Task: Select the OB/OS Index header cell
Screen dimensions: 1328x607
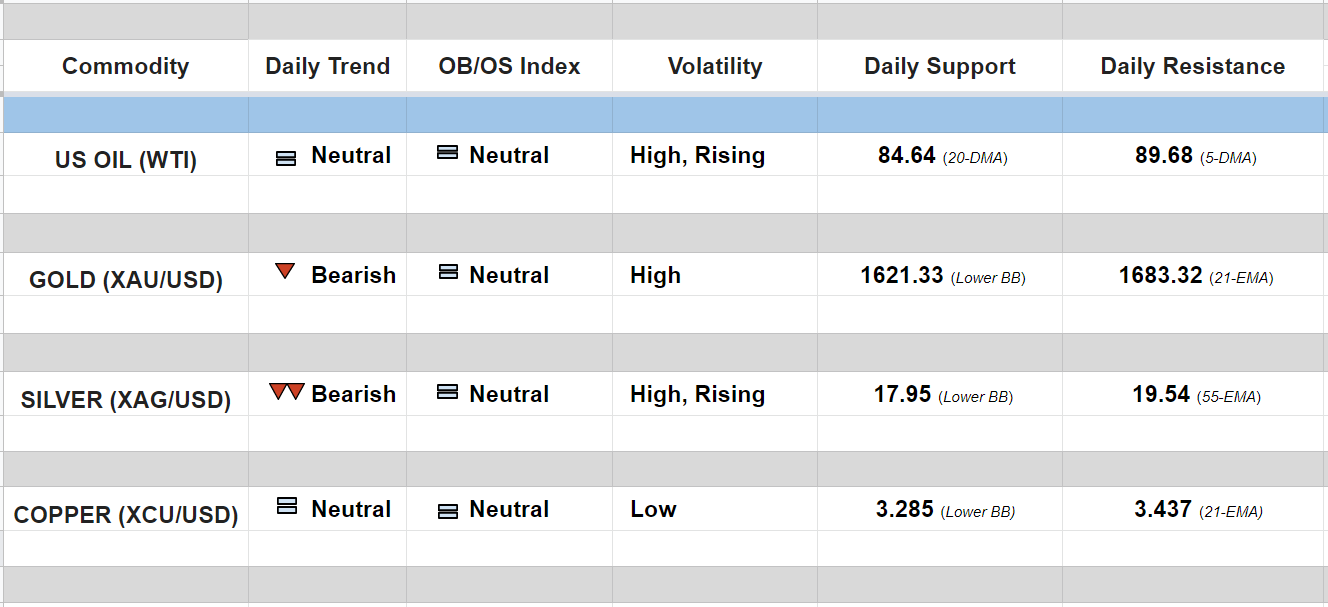Action: click(x=509, y=67)
